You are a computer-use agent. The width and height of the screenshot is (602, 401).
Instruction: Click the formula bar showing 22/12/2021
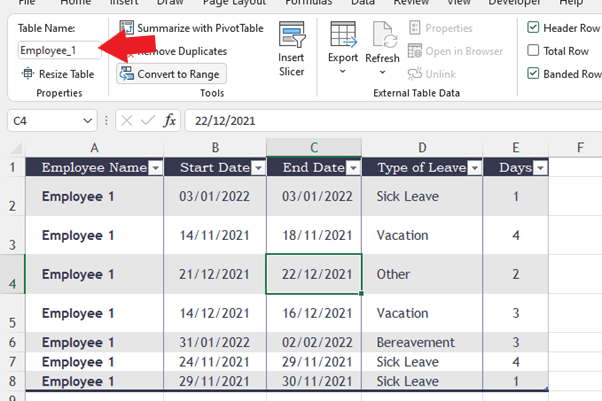point(393,121)
